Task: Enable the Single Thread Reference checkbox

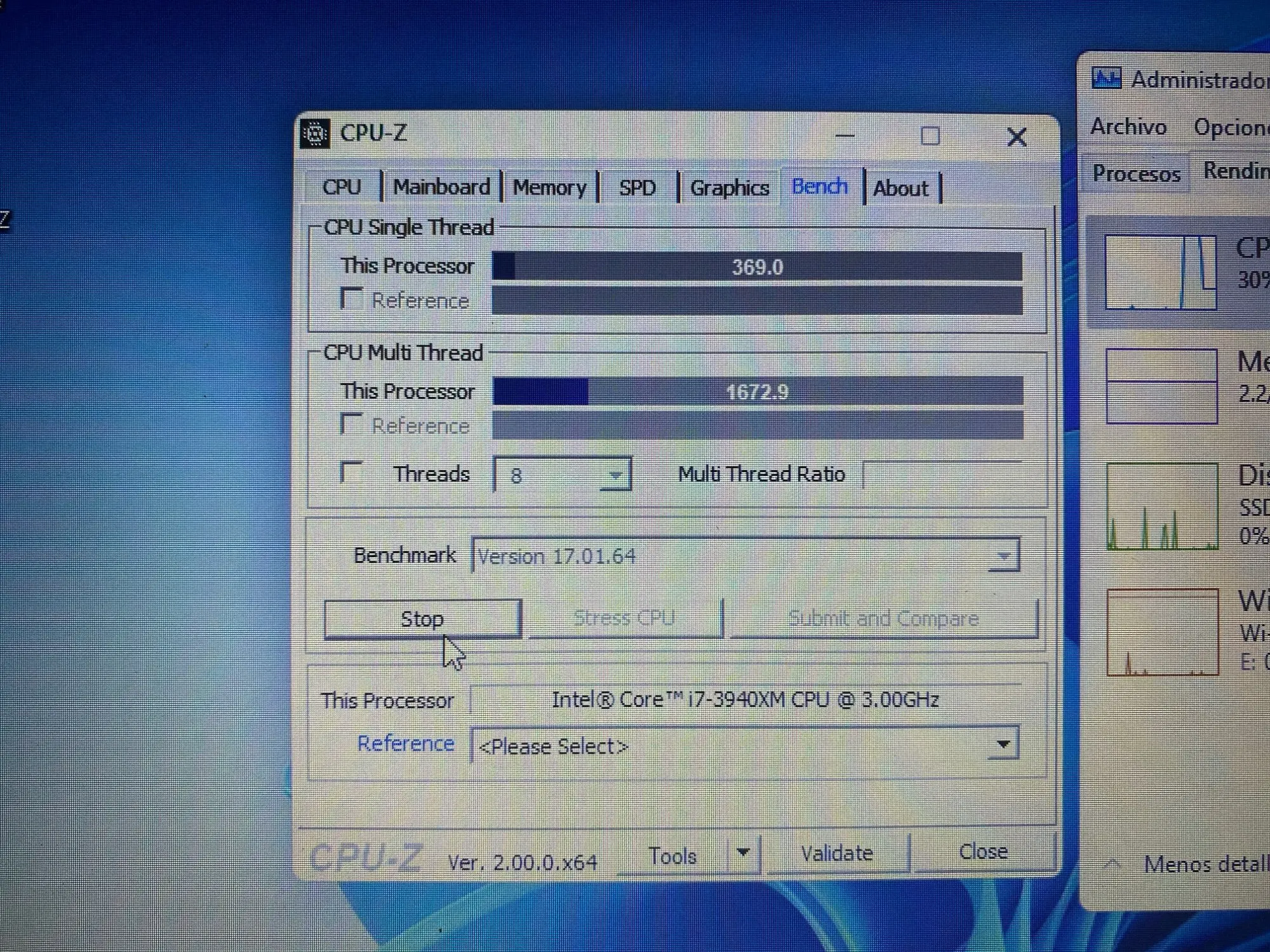Action: click(x=351, y=298)
